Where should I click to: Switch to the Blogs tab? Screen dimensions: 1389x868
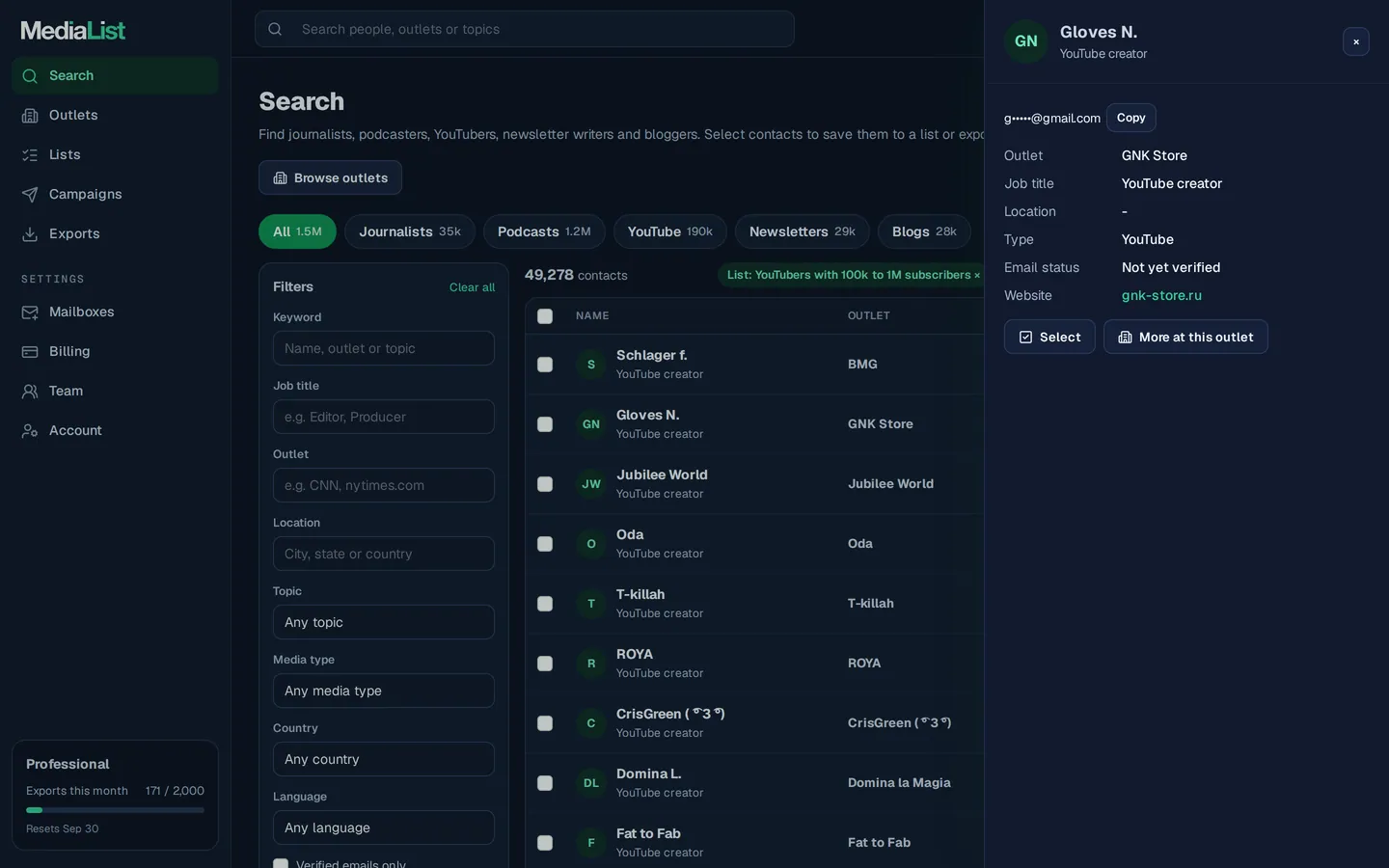[924, 231]
